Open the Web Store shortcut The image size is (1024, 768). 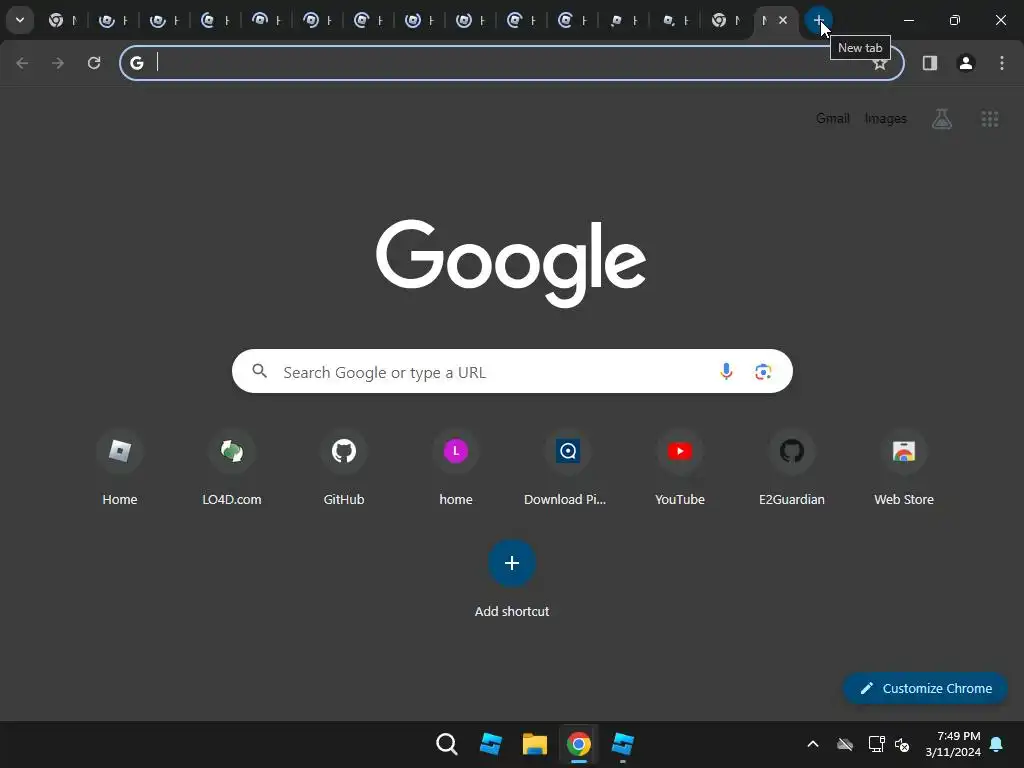point(904,468)
